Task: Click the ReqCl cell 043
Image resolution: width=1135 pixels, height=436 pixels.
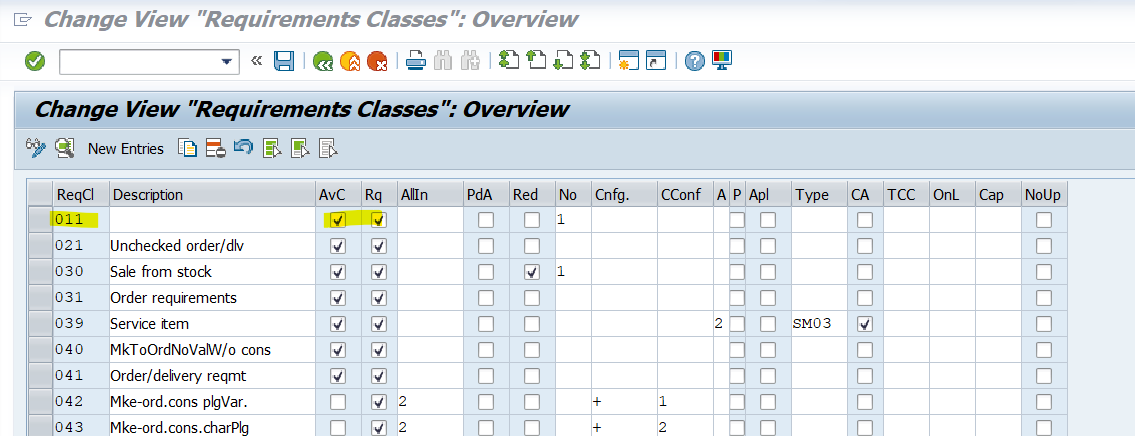Action: pyautogui.click(x=80, y=427)
